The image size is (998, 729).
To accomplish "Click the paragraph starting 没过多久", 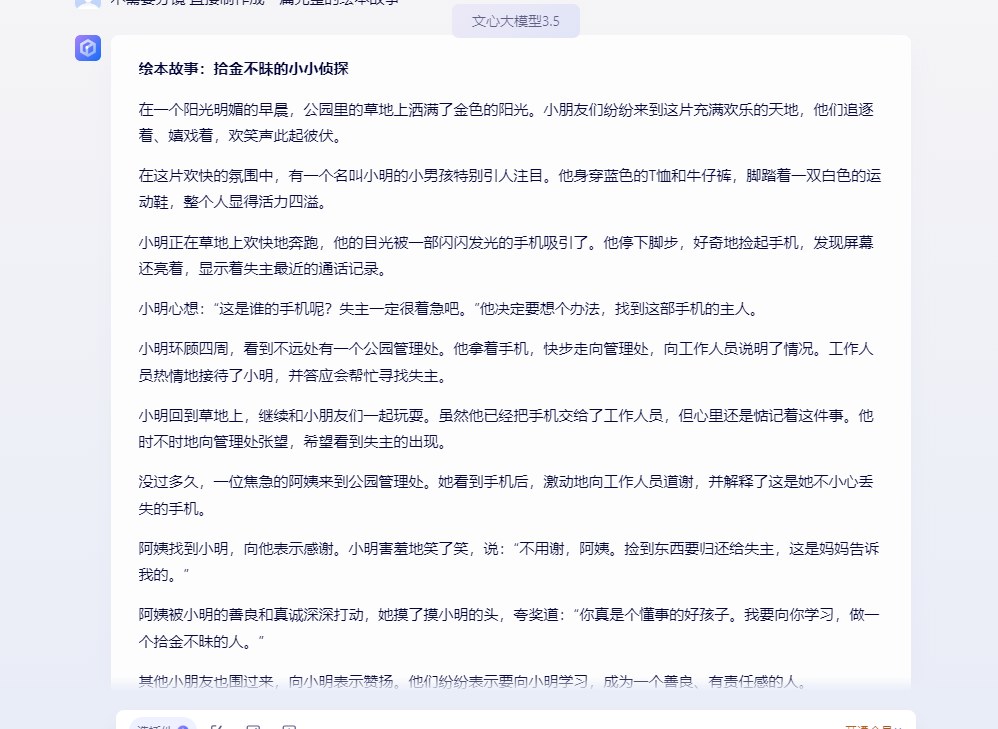I will point(507,495).
